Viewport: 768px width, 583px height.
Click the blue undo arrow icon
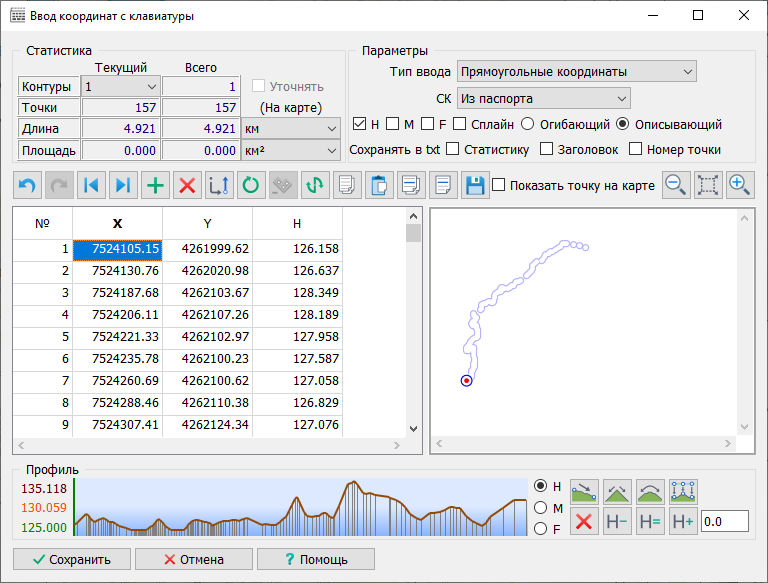pos(27,185)
